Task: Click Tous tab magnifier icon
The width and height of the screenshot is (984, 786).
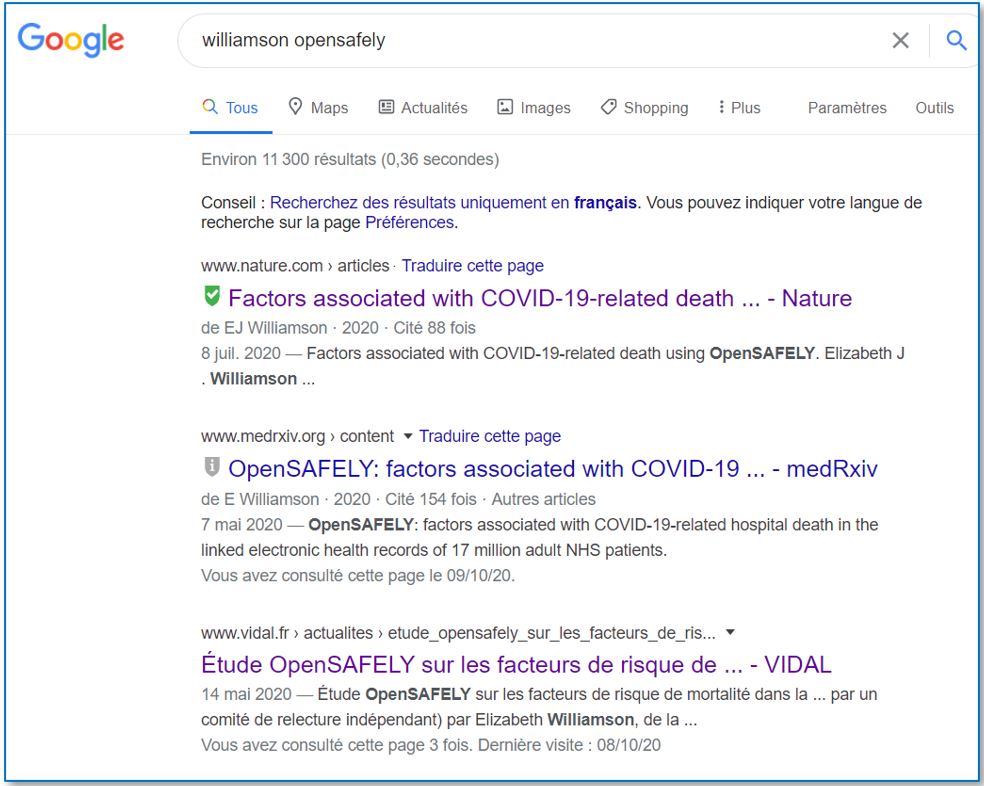Action: [210, 107]
